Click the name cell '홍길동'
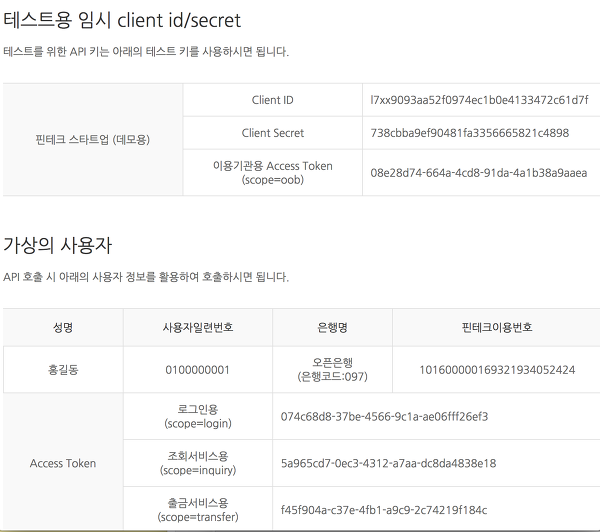600x532 pixels. (x=63, y=370)
